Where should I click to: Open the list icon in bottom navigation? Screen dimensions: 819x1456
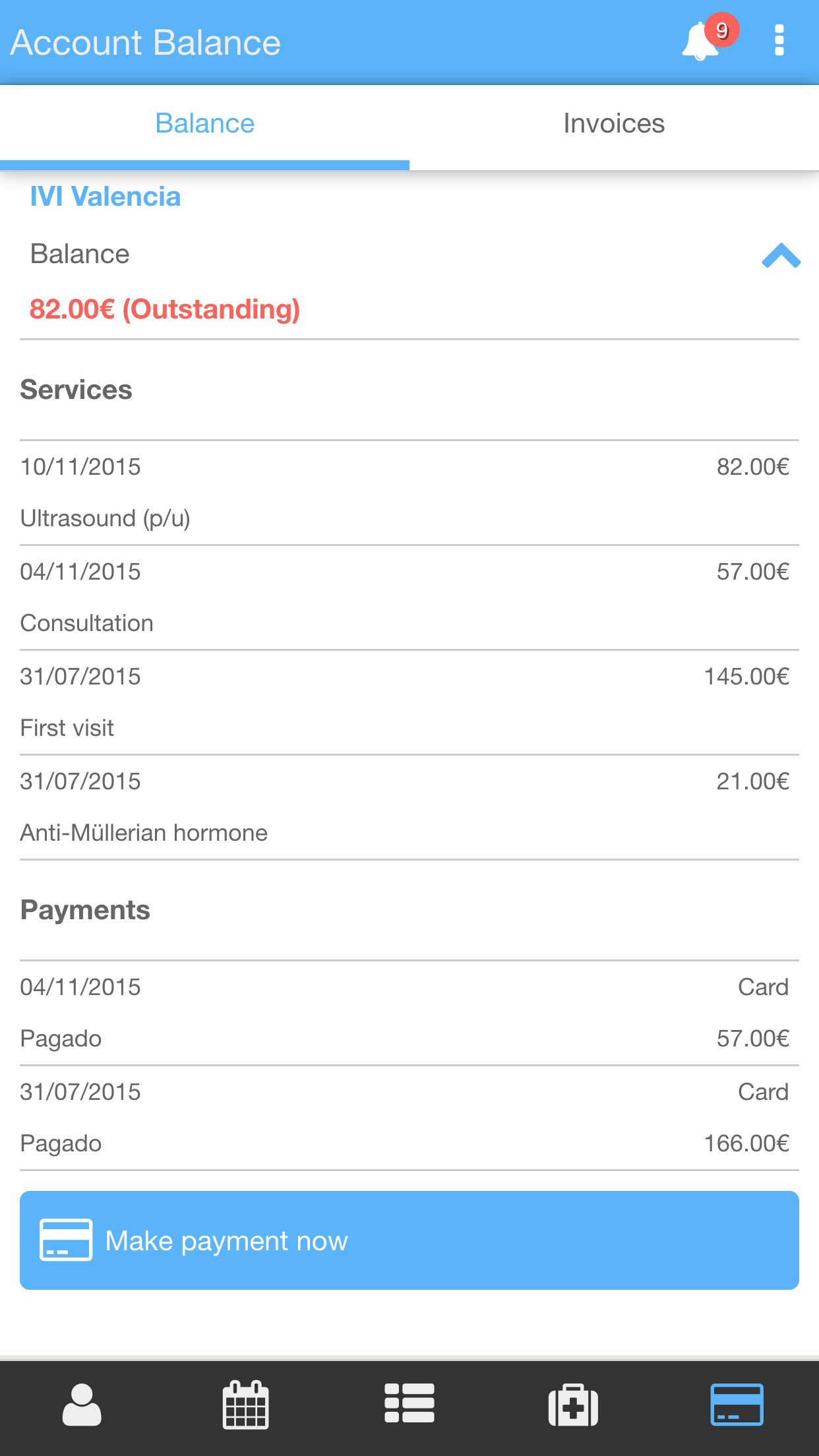click(x=409, y=1403)
